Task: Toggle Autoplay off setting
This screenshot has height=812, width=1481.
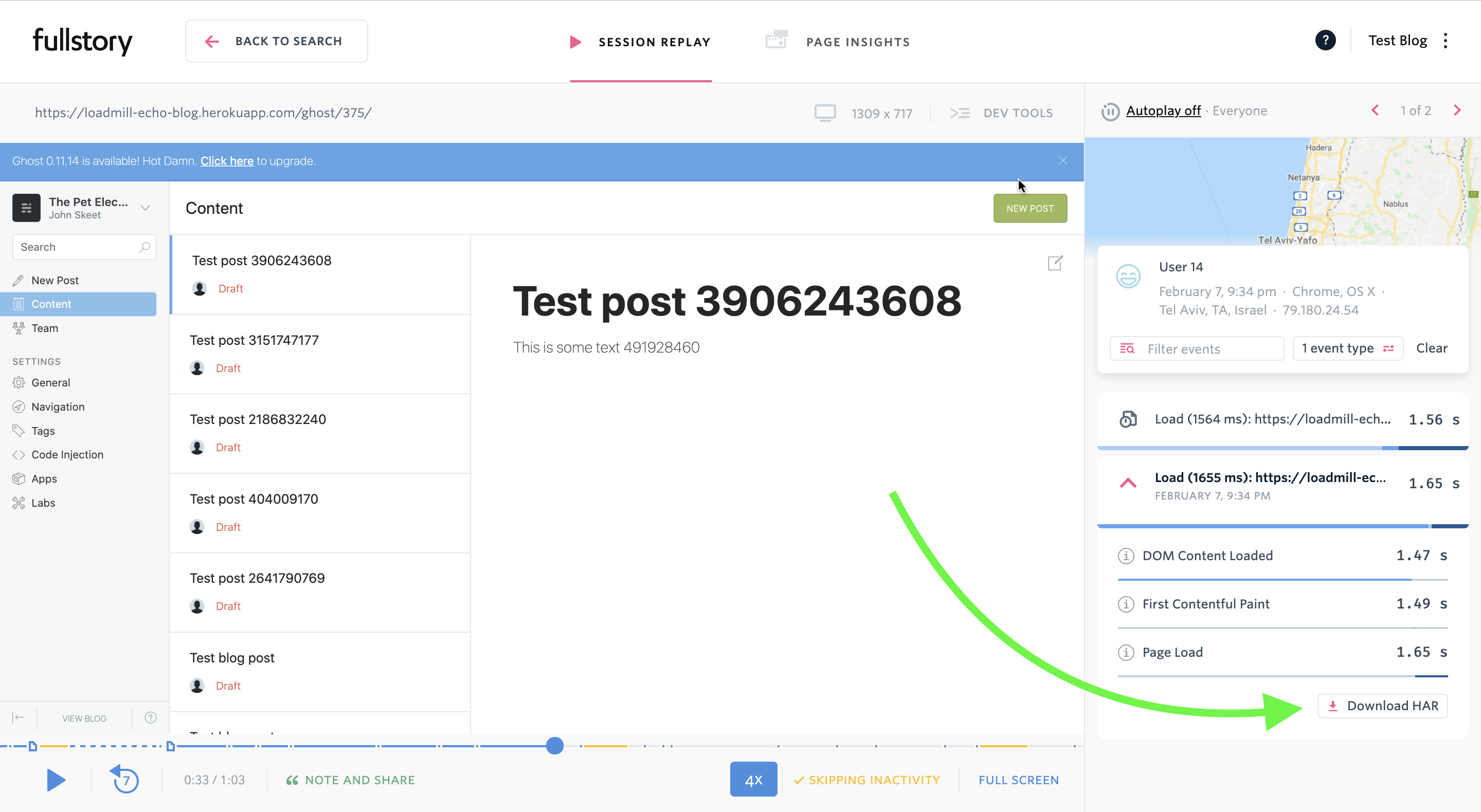Action: pyautogui.click(x=1163, y=111)
